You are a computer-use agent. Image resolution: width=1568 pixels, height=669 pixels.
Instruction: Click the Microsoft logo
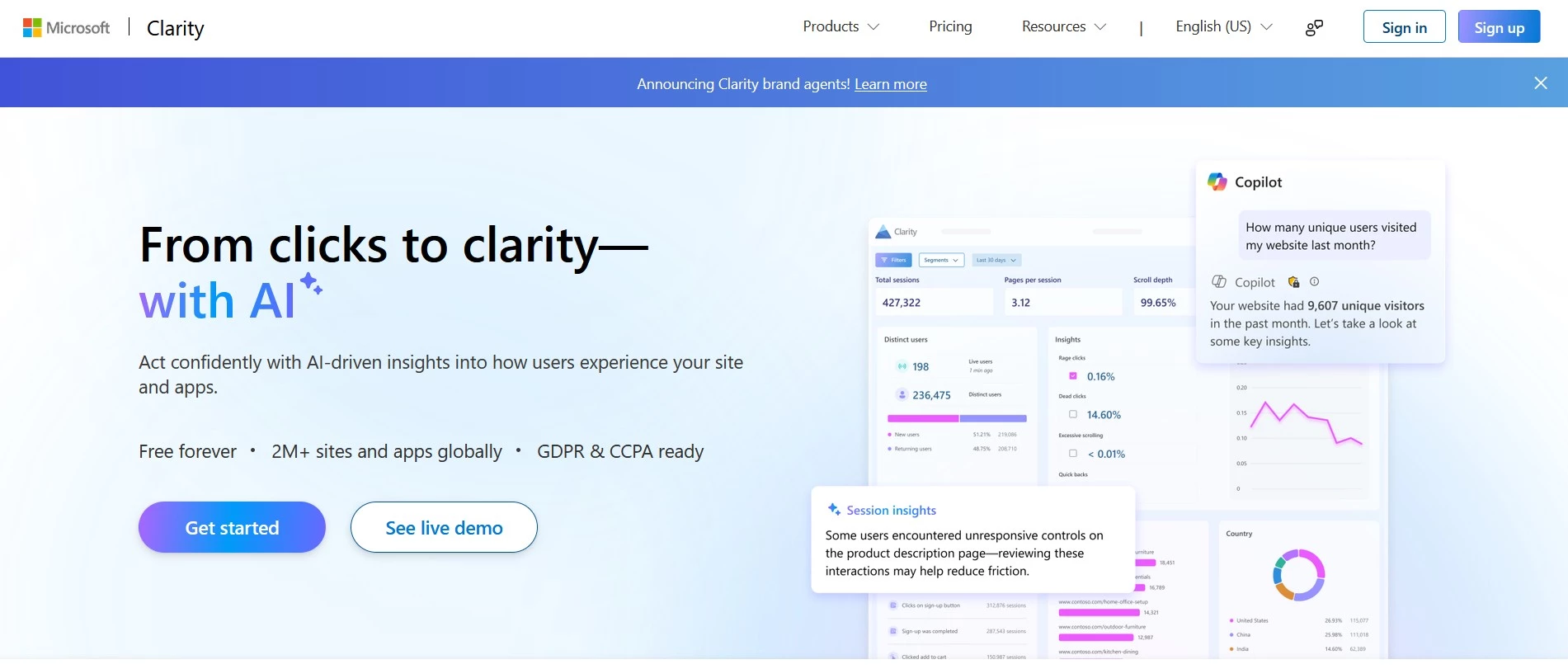tap(66, 28)
